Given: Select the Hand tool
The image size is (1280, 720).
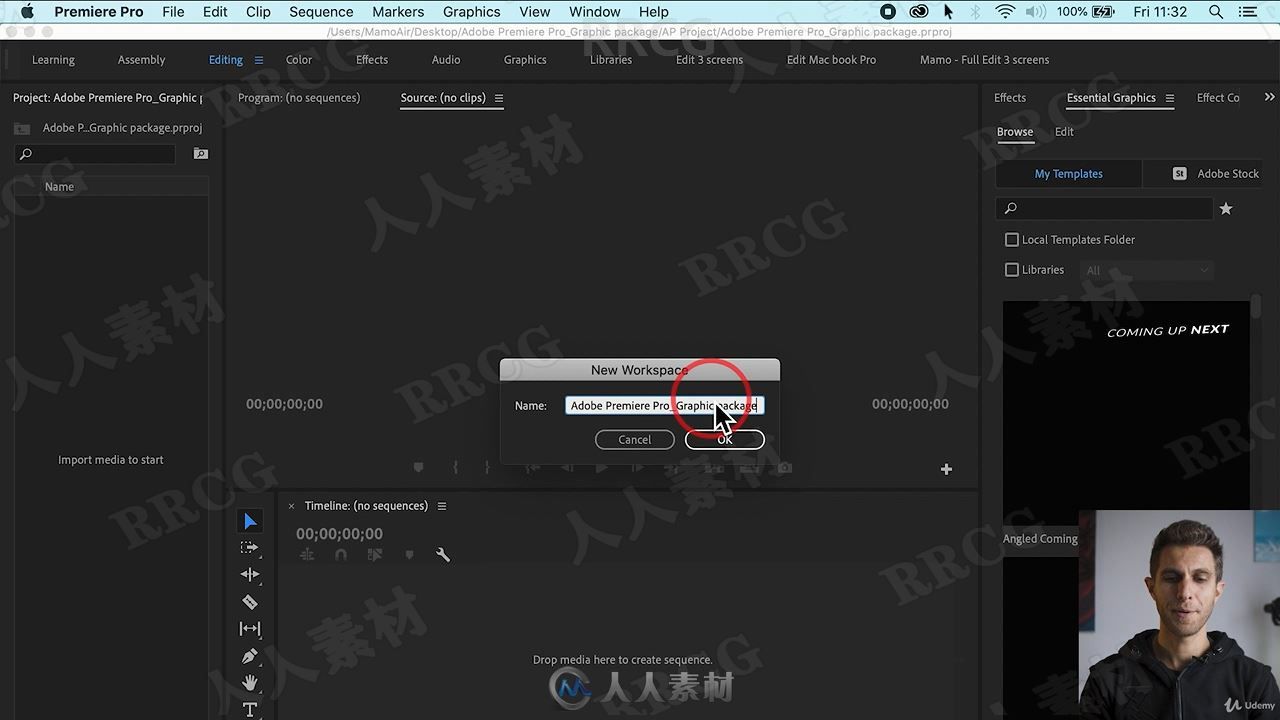Looking at the screenshot, I should [250, 683].
